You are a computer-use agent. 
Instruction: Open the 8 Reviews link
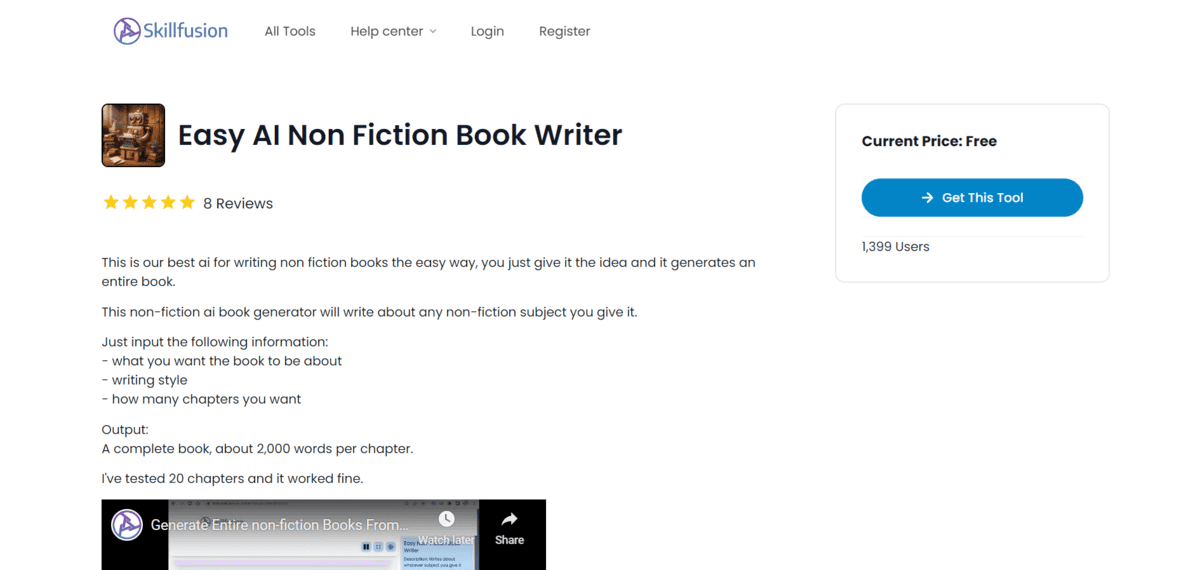[238, 203]
